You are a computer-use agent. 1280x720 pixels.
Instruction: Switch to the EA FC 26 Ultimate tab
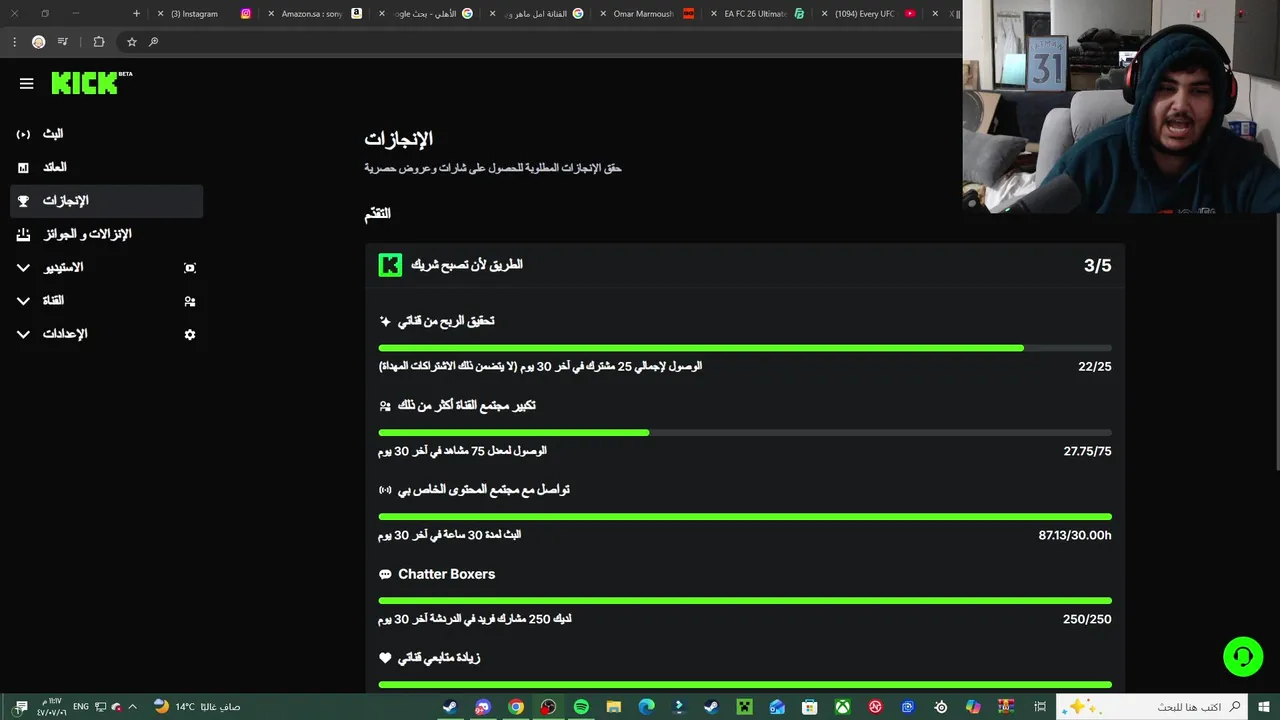(756, 14)
